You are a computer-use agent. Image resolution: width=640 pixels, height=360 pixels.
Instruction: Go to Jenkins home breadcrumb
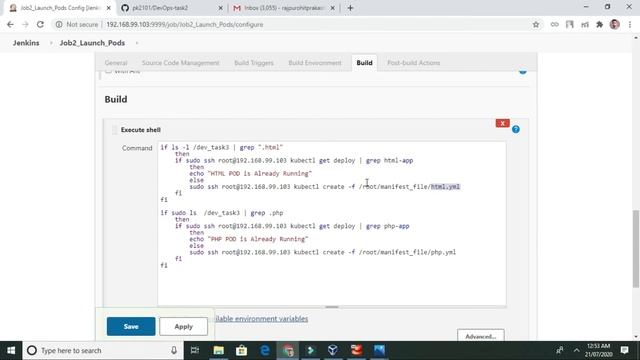coord(26,43)
